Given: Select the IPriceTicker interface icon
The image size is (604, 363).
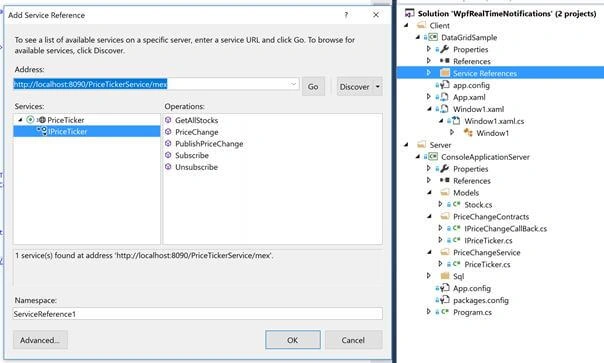Looking at the screenshot, I should tap(42, 131).
